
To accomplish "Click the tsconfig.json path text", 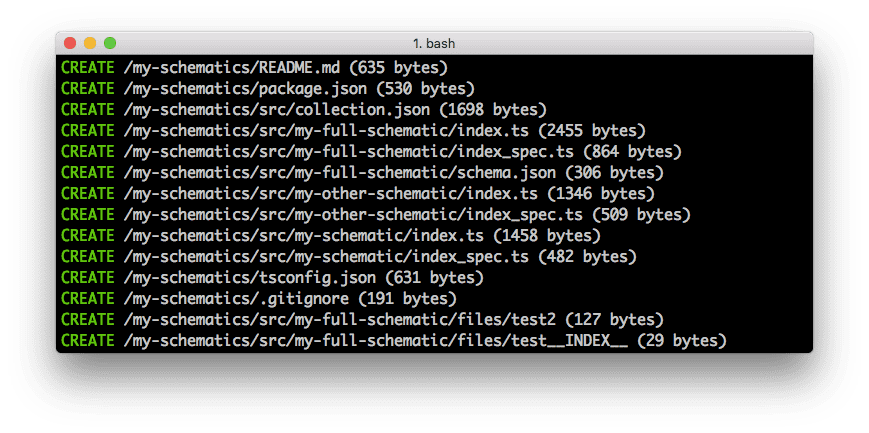I will (x=250, y=278).
